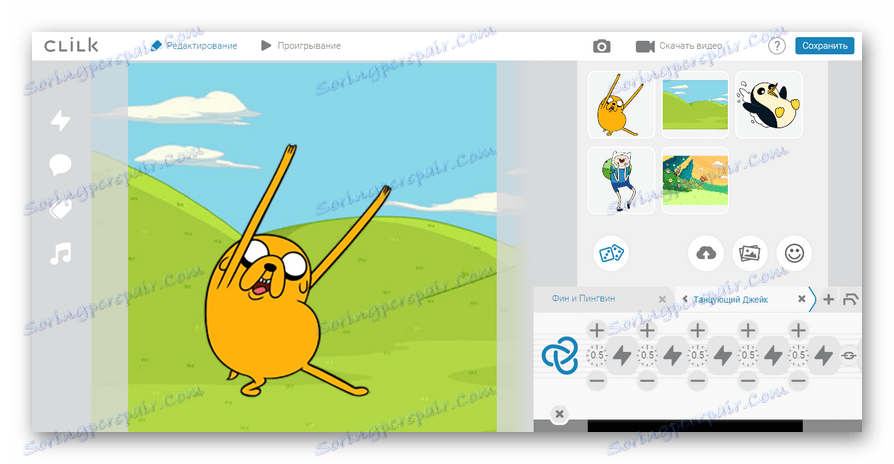
Task: Open the Фин и Пингвин tab
Action: pyautogui.click(x=583, y=298)
